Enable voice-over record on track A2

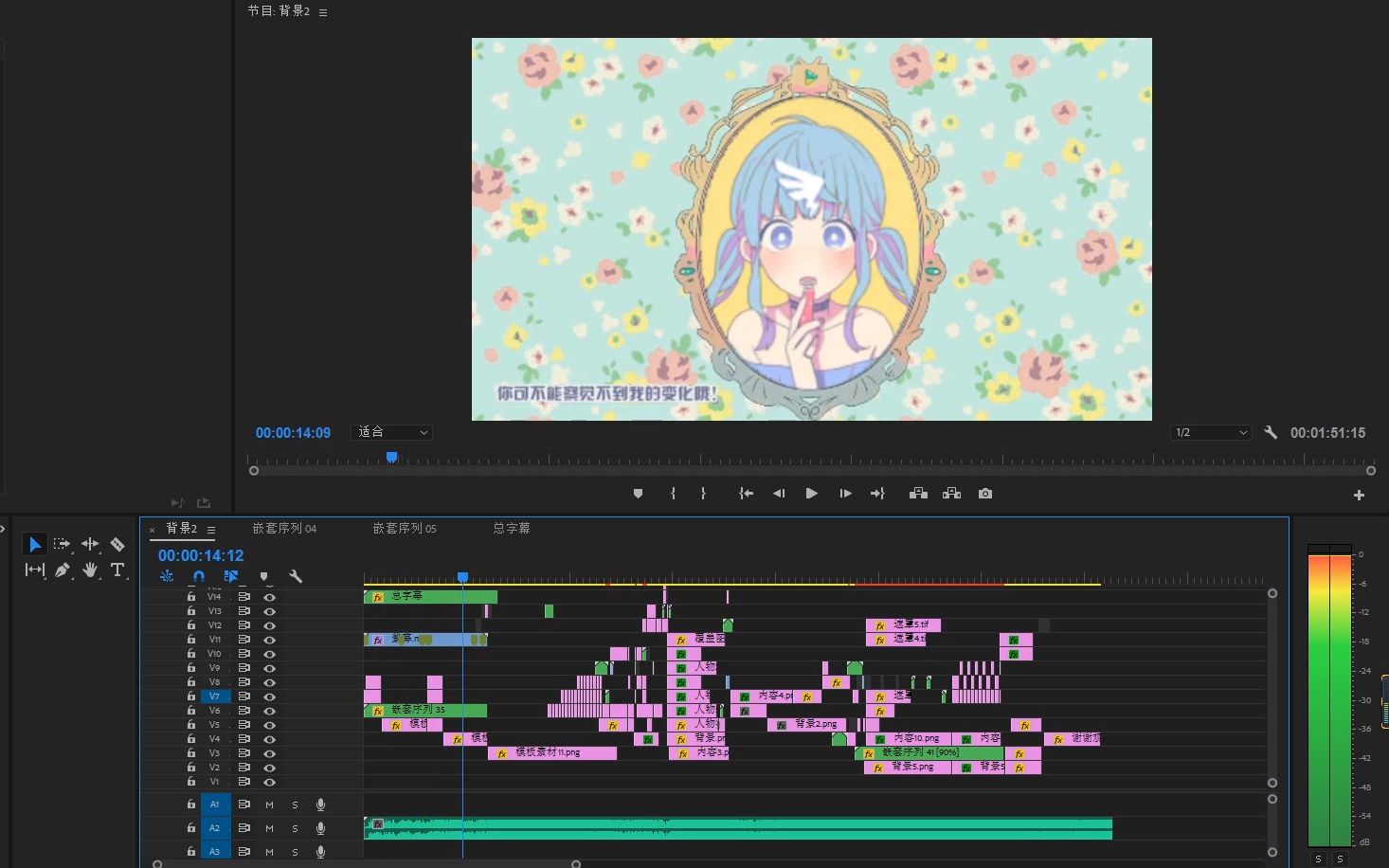[x=321, y=828]
